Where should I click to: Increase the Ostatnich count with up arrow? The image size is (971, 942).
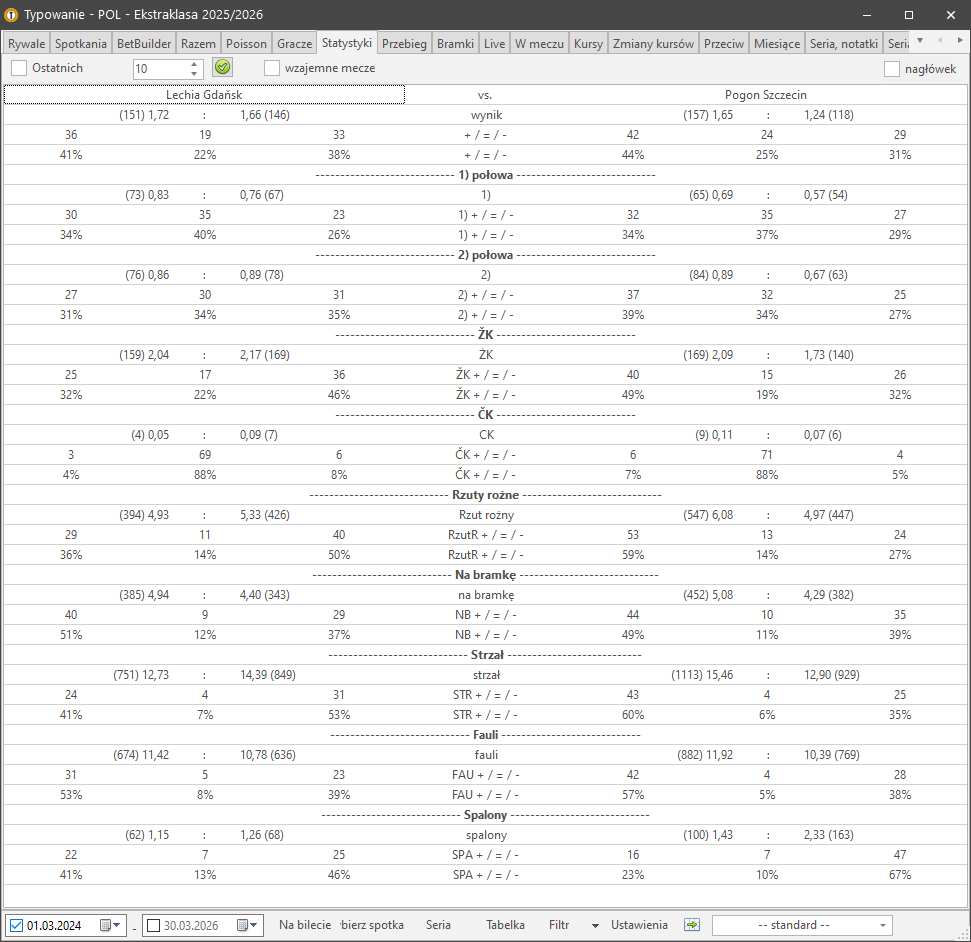tap(194, 64)
